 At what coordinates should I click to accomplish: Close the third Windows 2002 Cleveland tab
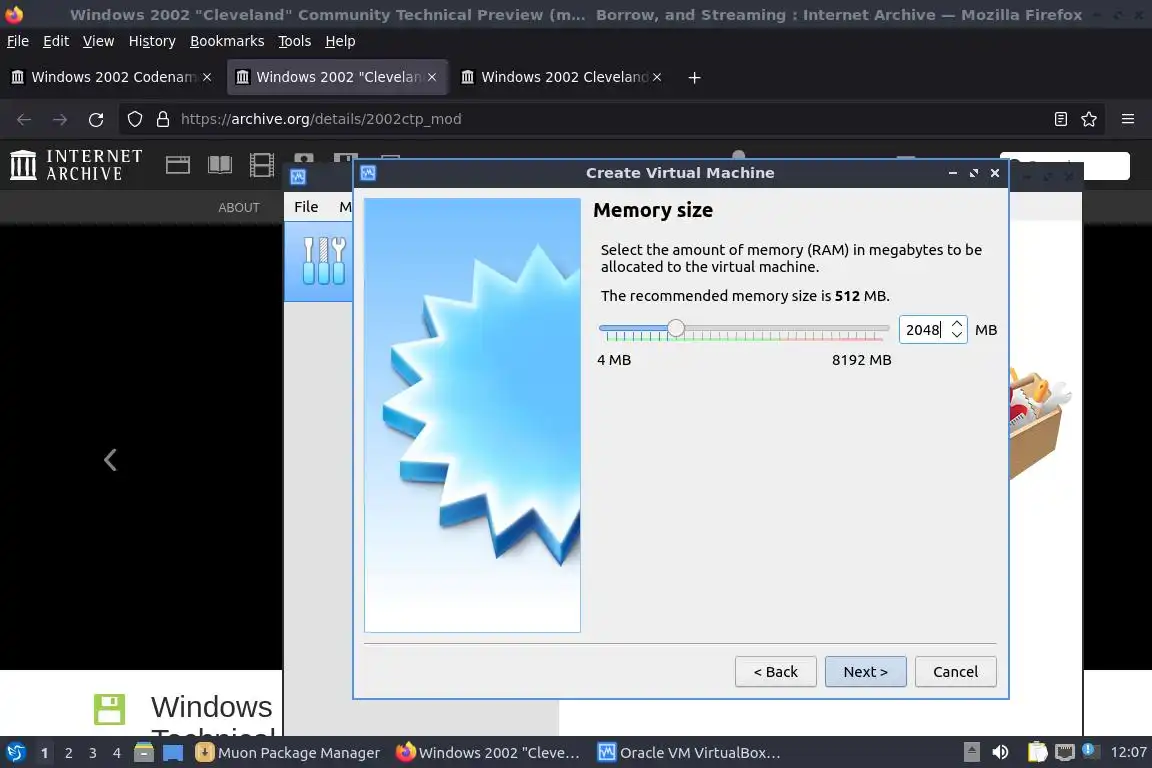657,77
